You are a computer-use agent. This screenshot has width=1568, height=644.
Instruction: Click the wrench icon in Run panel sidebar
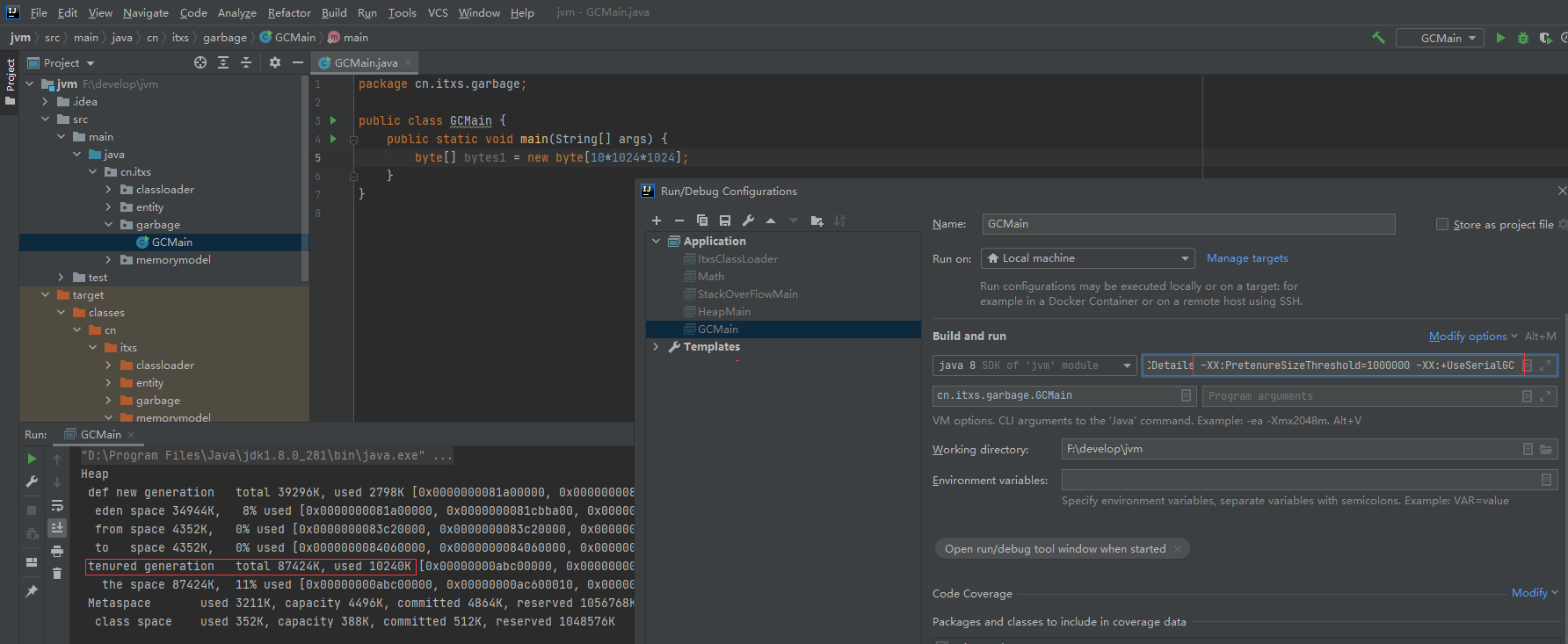32,481
